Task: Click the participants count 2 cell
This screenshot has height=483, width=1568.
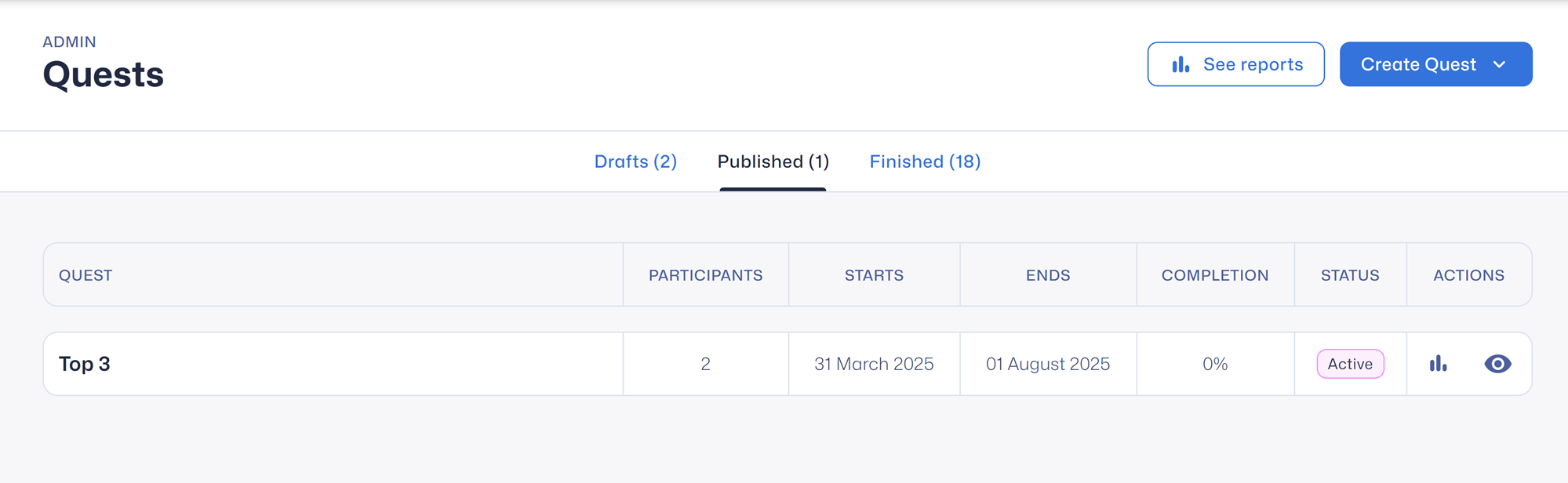Action: click(705, 364)
